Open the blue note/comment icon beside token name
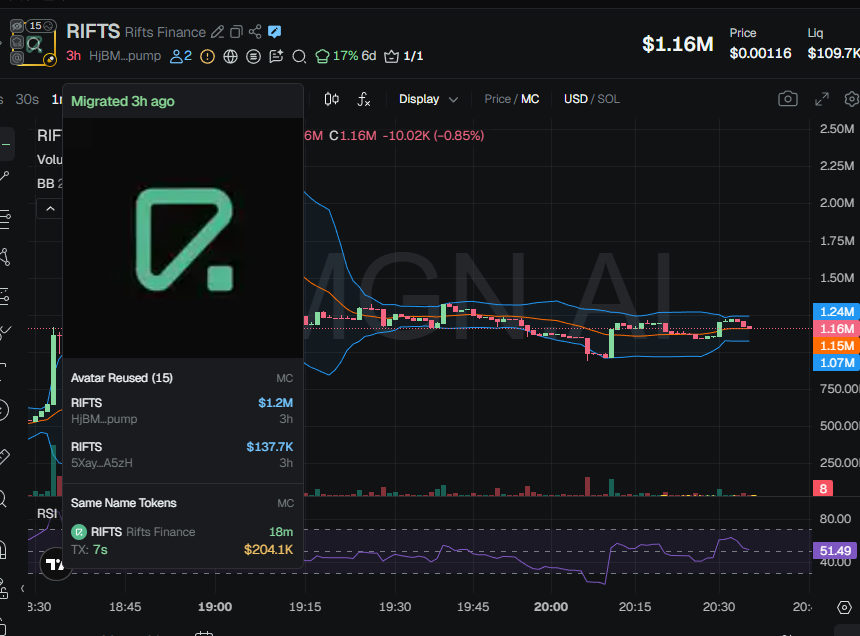This screenshot has height=636, width=860. pos(274,32)
